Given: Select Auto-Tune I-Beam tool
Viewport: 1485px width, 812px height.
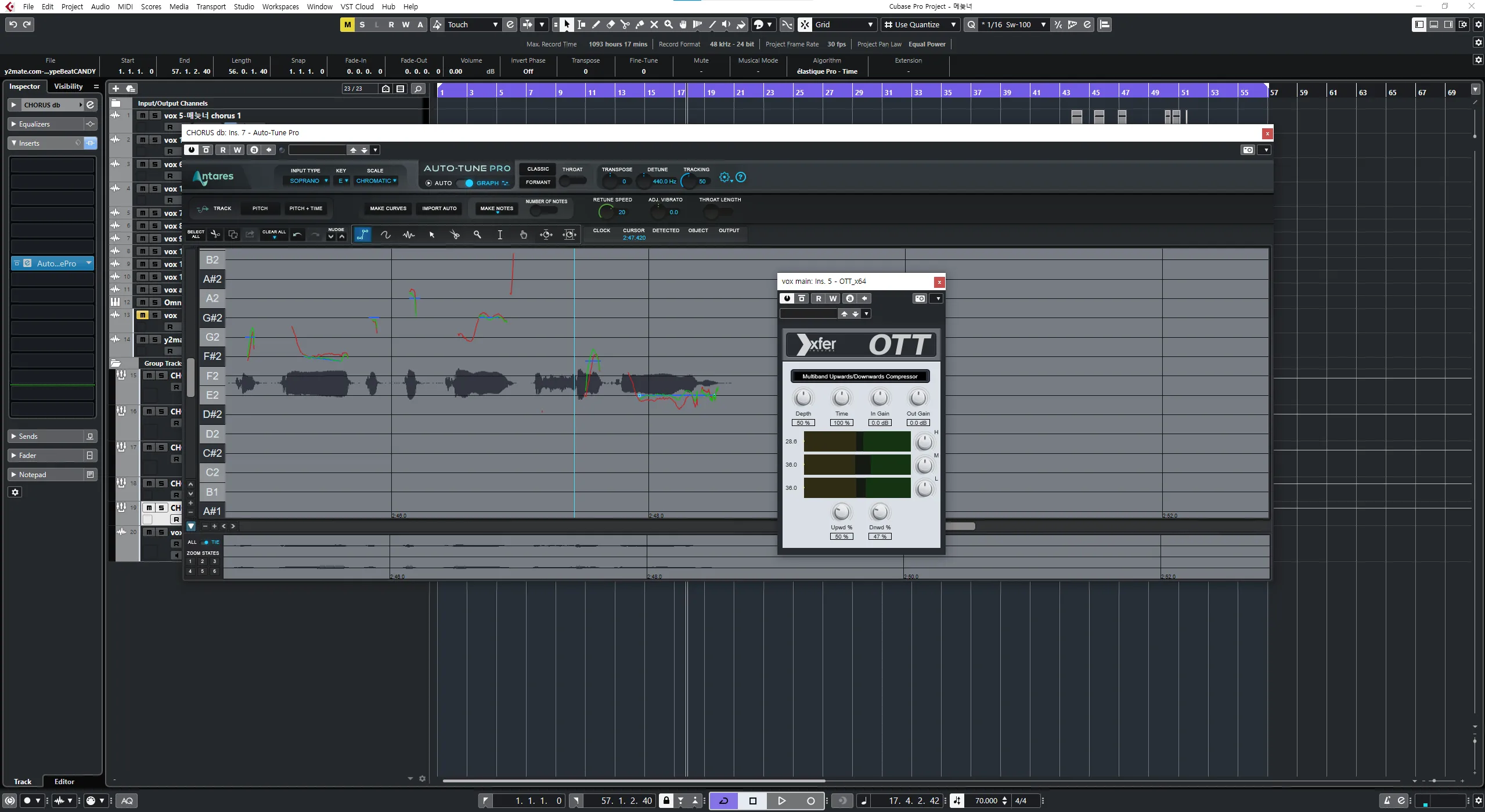Looking at the screenshot, I should (500, 234).
